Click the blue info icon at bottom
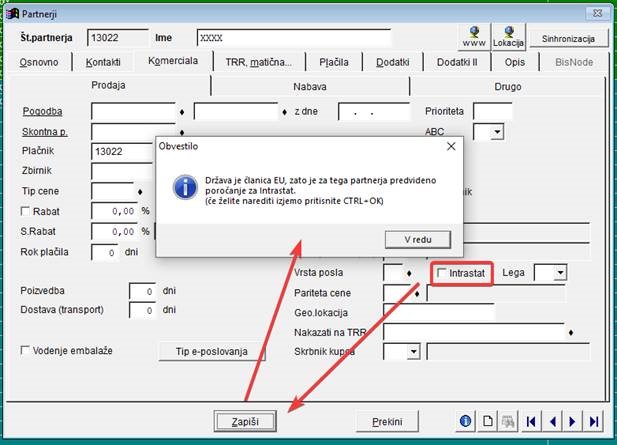This screenshot has width=617, height=445. [465, 421]
